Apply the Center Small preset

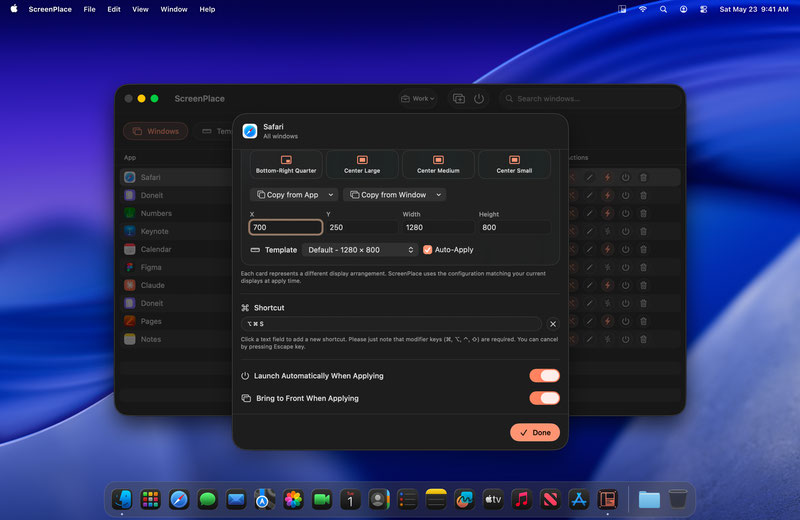coord(514,164)
